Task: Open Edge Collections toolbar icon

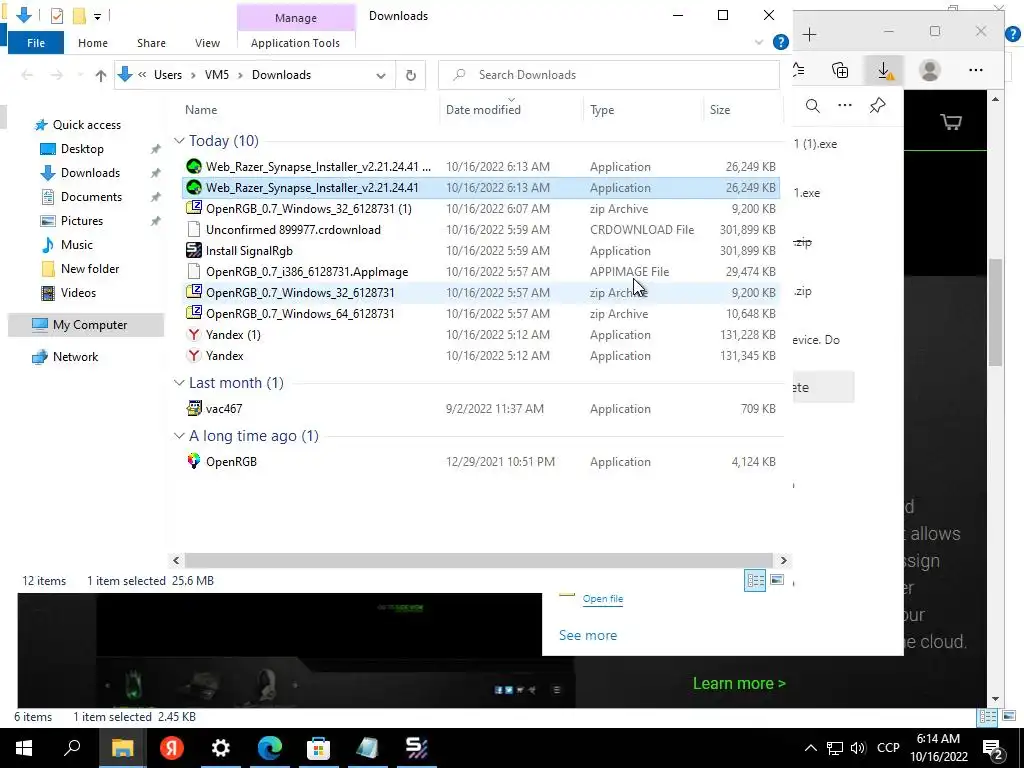Action: pyautogui.click(x=840, y=70)
